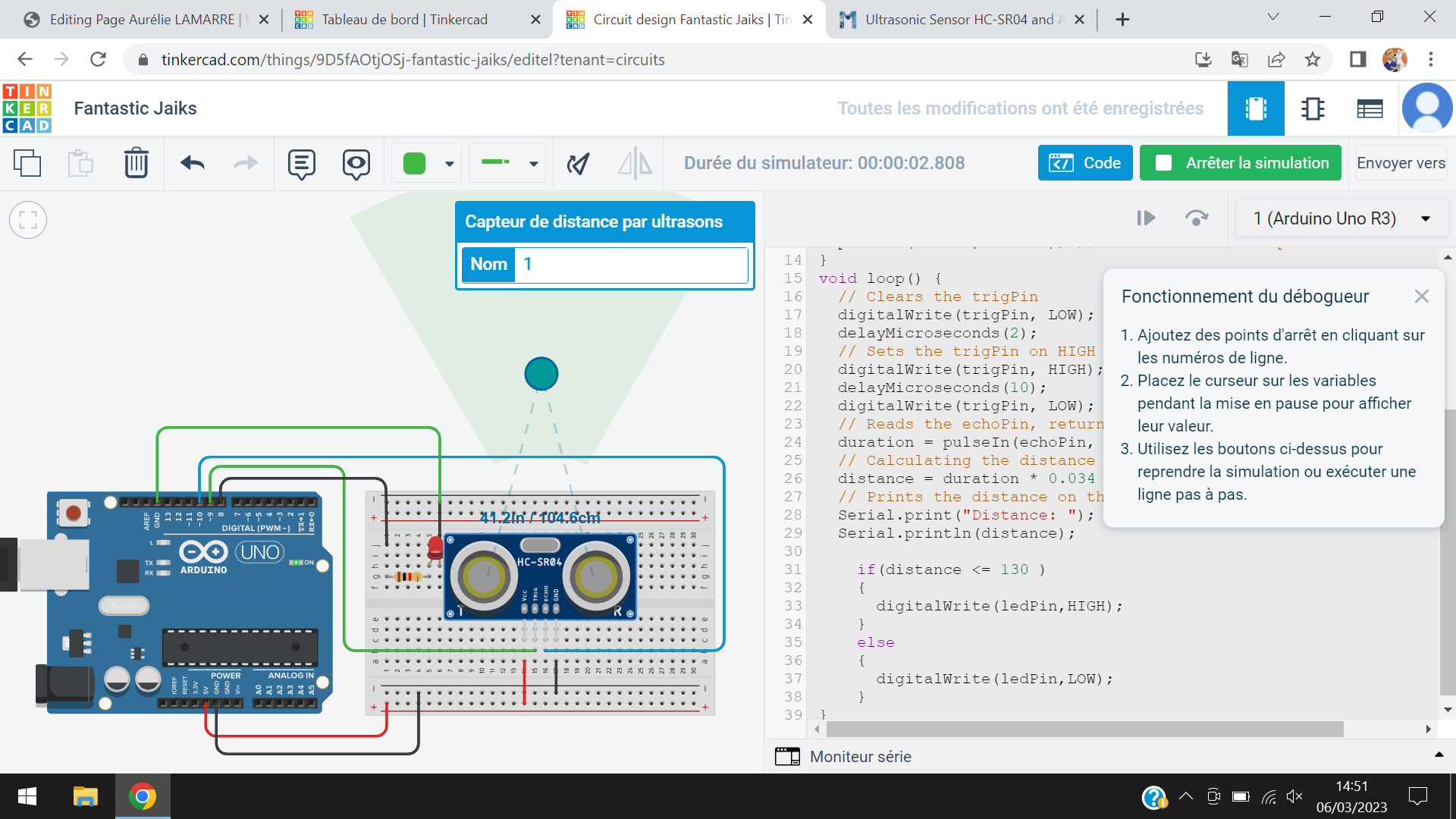Open the notes tool icon

302,164
